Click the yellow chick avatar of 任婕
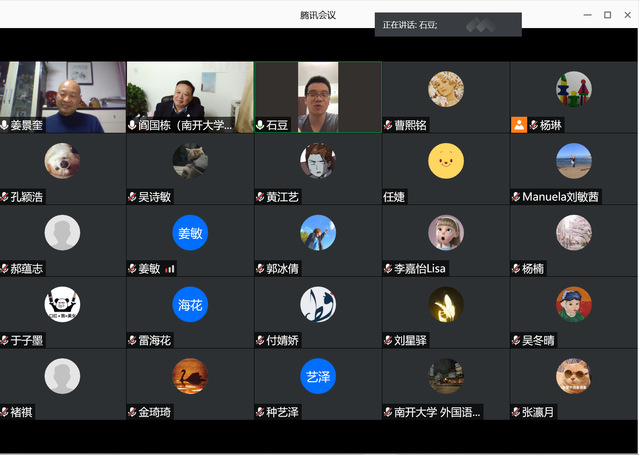The width and height of the screenshot is (639, 455). (x=446, y=161)
